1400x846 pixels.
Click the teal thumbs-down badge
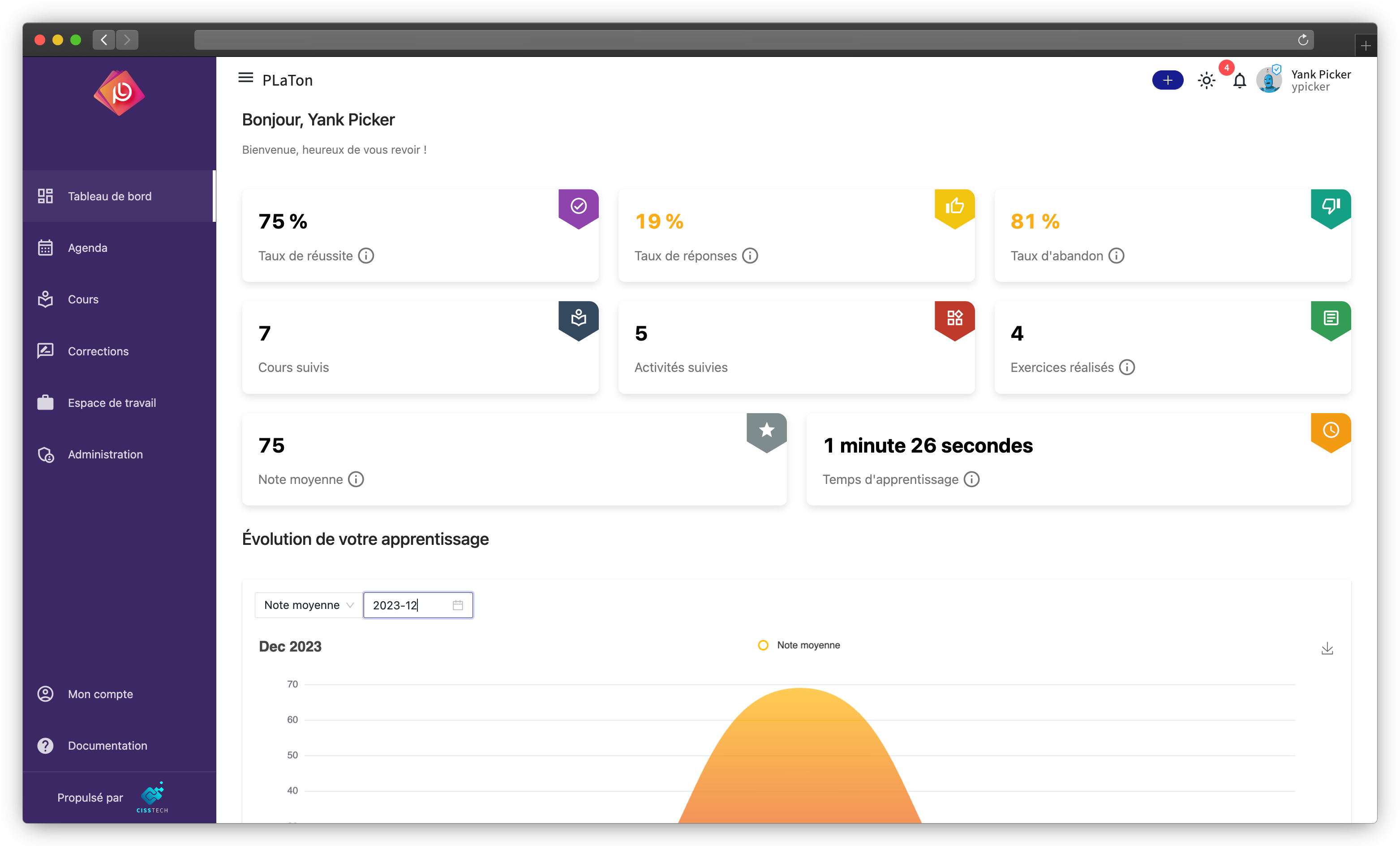click(1331, 208)
